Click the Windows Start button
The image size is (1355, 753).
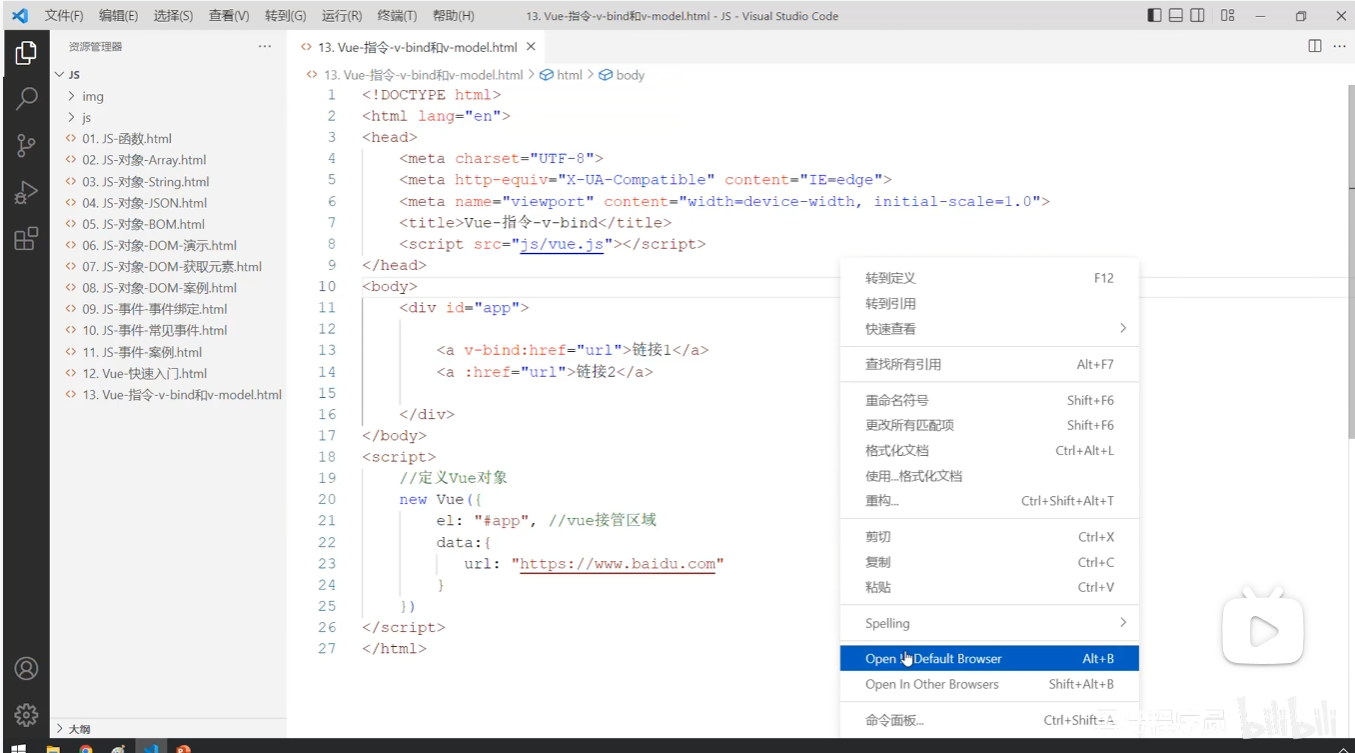point(18,748)
